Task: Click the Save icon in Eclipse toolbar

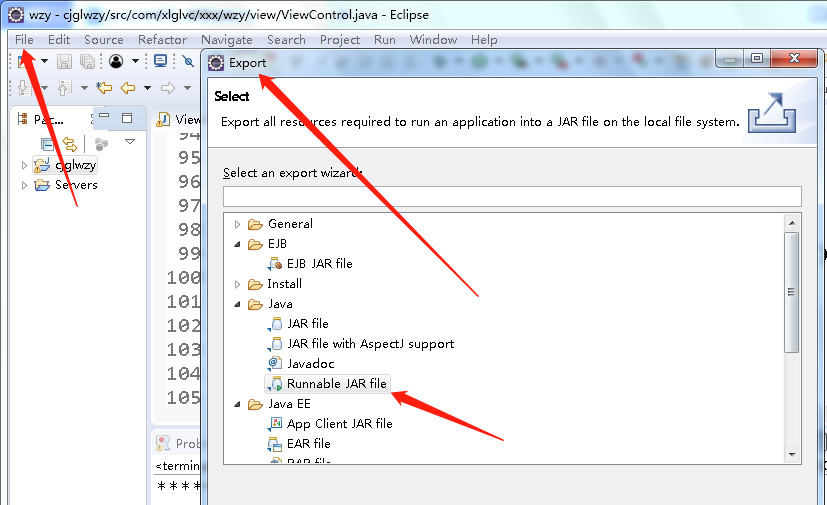Action: [64, 62]
